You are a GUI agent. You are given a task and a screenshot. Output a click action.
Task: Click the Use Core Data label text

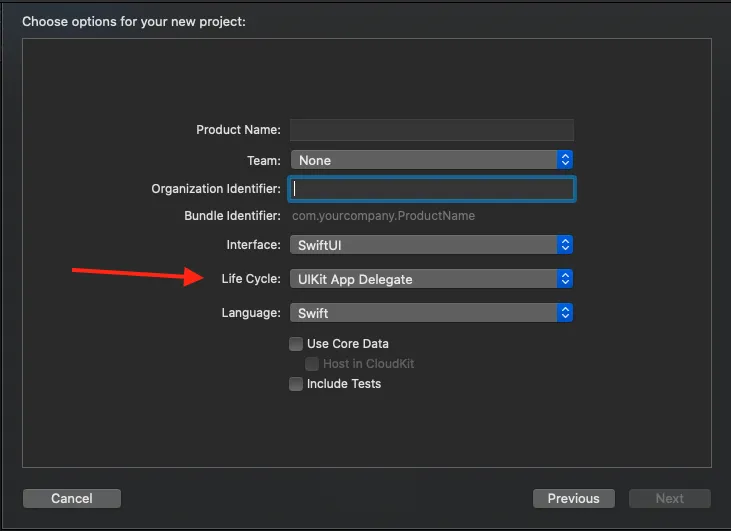tap(348, 344)
